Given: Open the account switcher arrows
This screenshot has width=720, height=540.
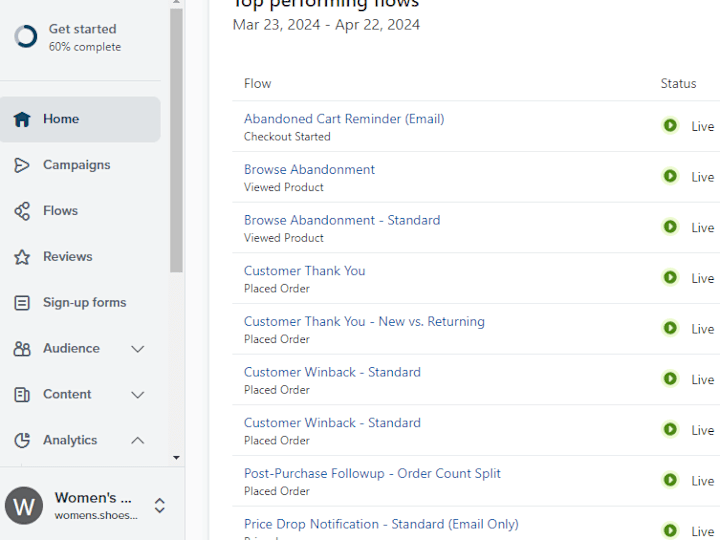Looking at the screenshot, I should click(x=159, y=506).
